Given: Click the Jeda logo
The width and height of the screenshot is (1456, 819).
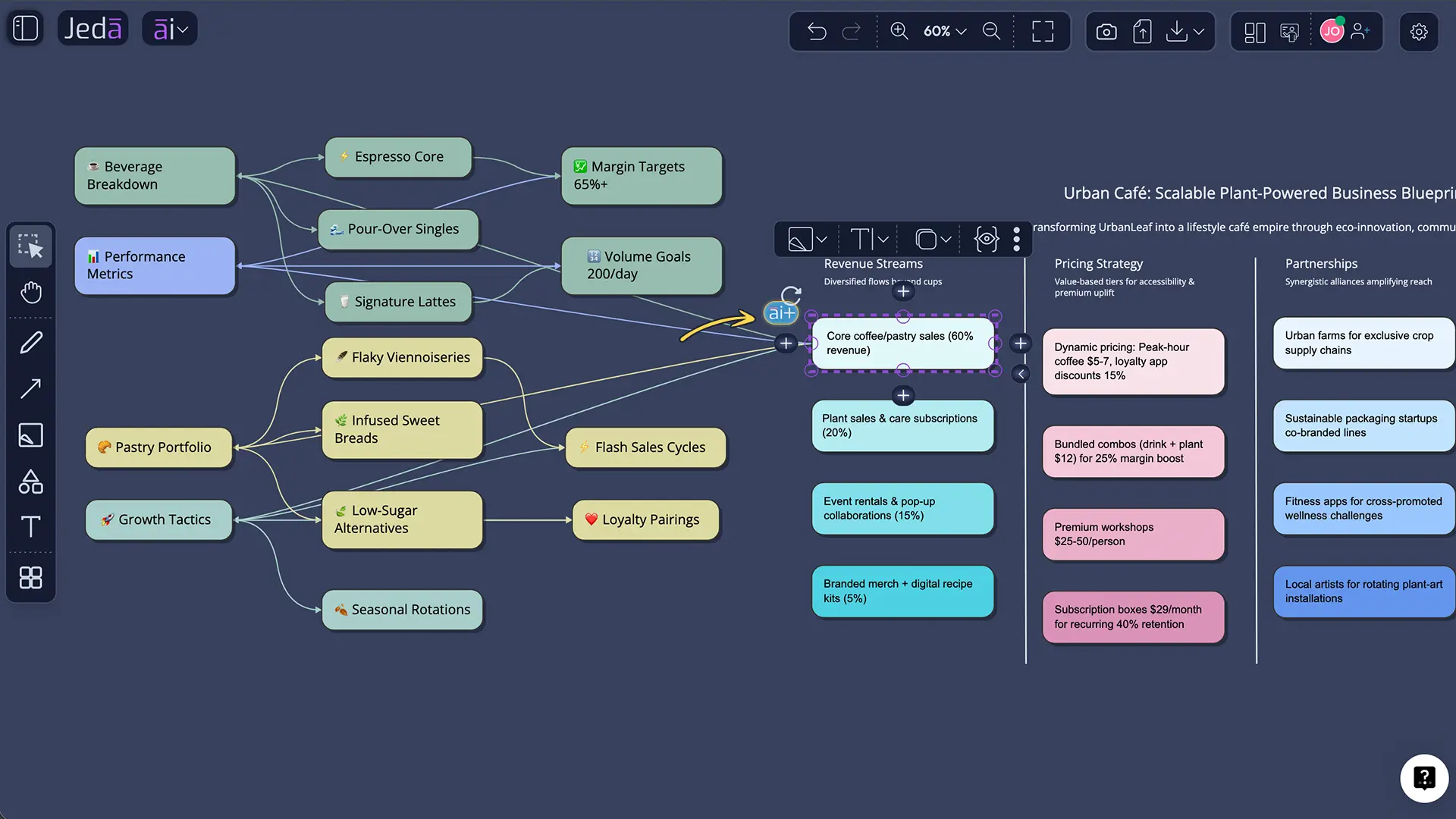Looking at the screenshot, I should pos(93,29).
